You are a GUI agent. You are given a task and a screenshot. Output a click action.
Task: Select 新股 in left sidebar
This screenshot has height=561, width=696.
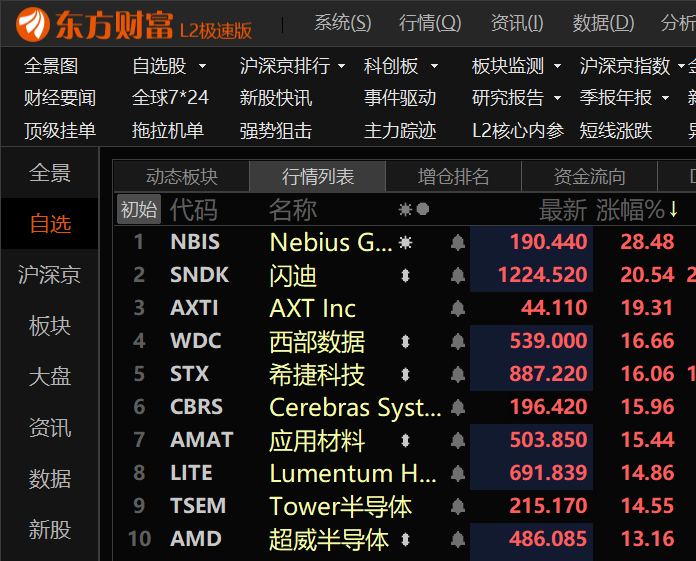point(50,530)
